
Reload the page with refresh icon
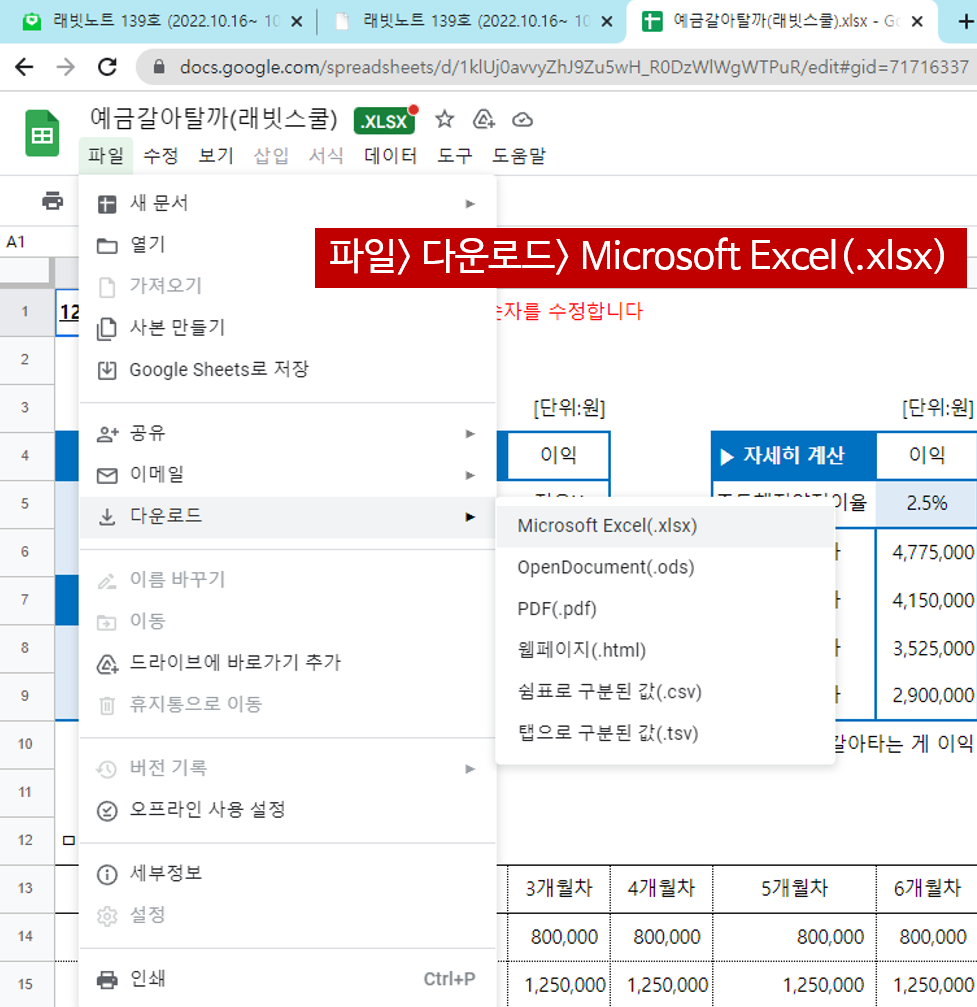tap(107, 67)
